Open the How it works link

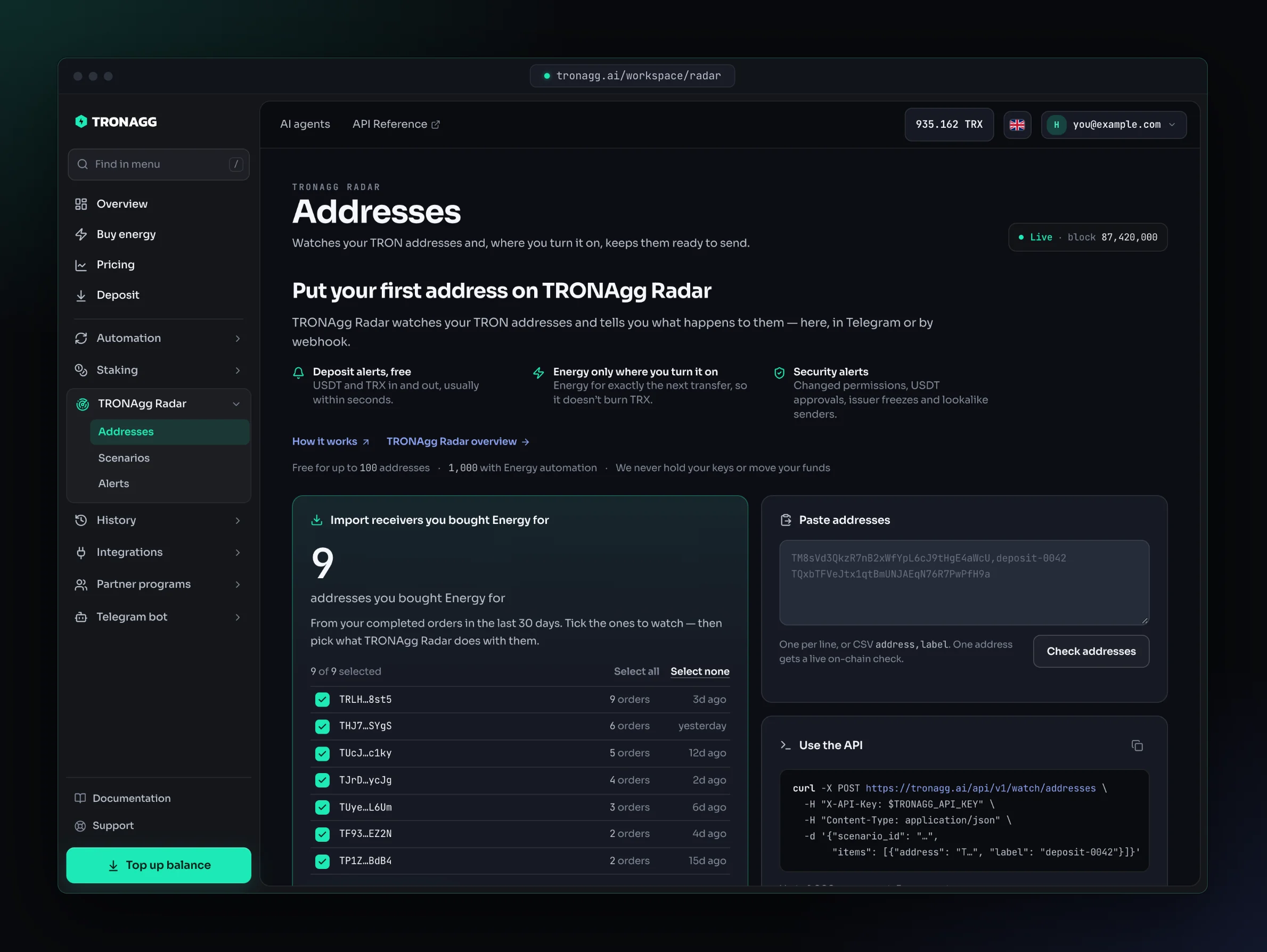331,441
